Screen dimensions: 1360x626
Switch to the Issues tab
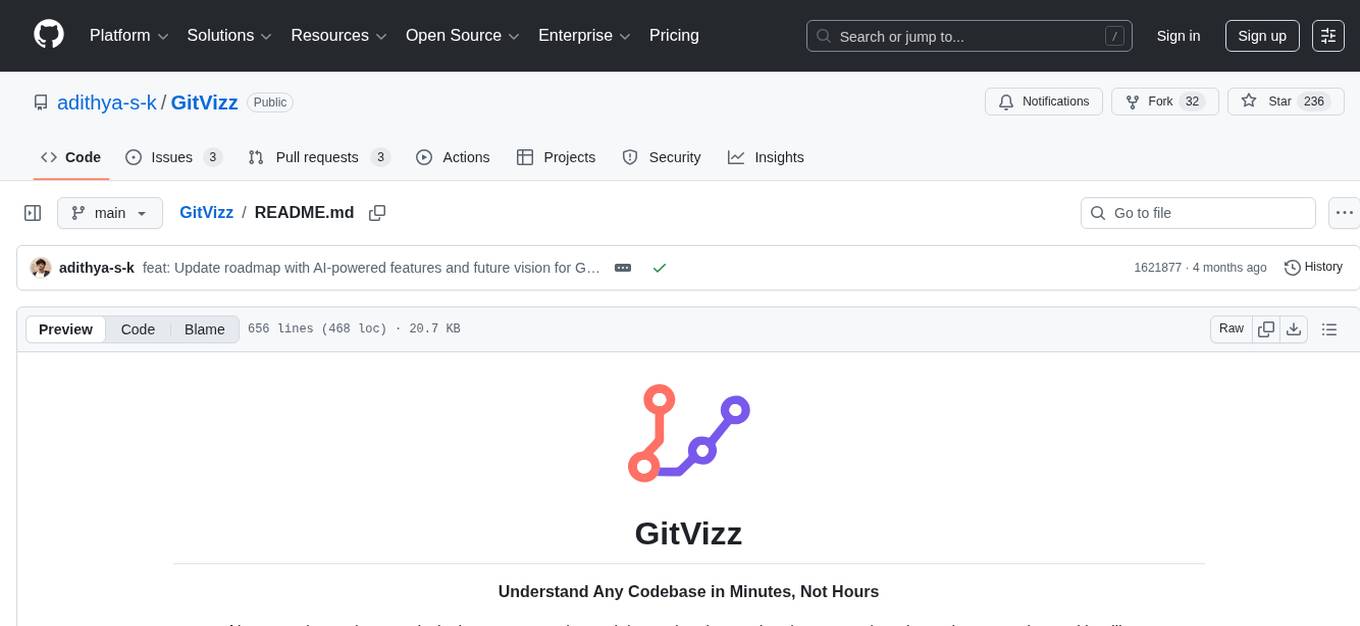tap(171, 157)
